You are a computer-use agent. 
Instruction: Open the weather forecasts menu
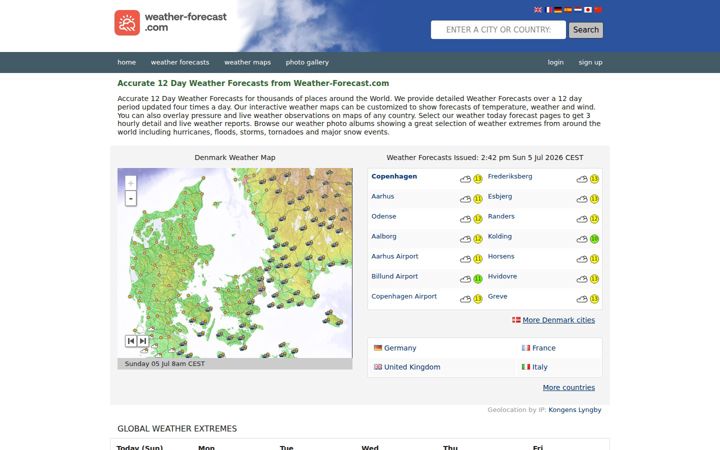(180, 62)
